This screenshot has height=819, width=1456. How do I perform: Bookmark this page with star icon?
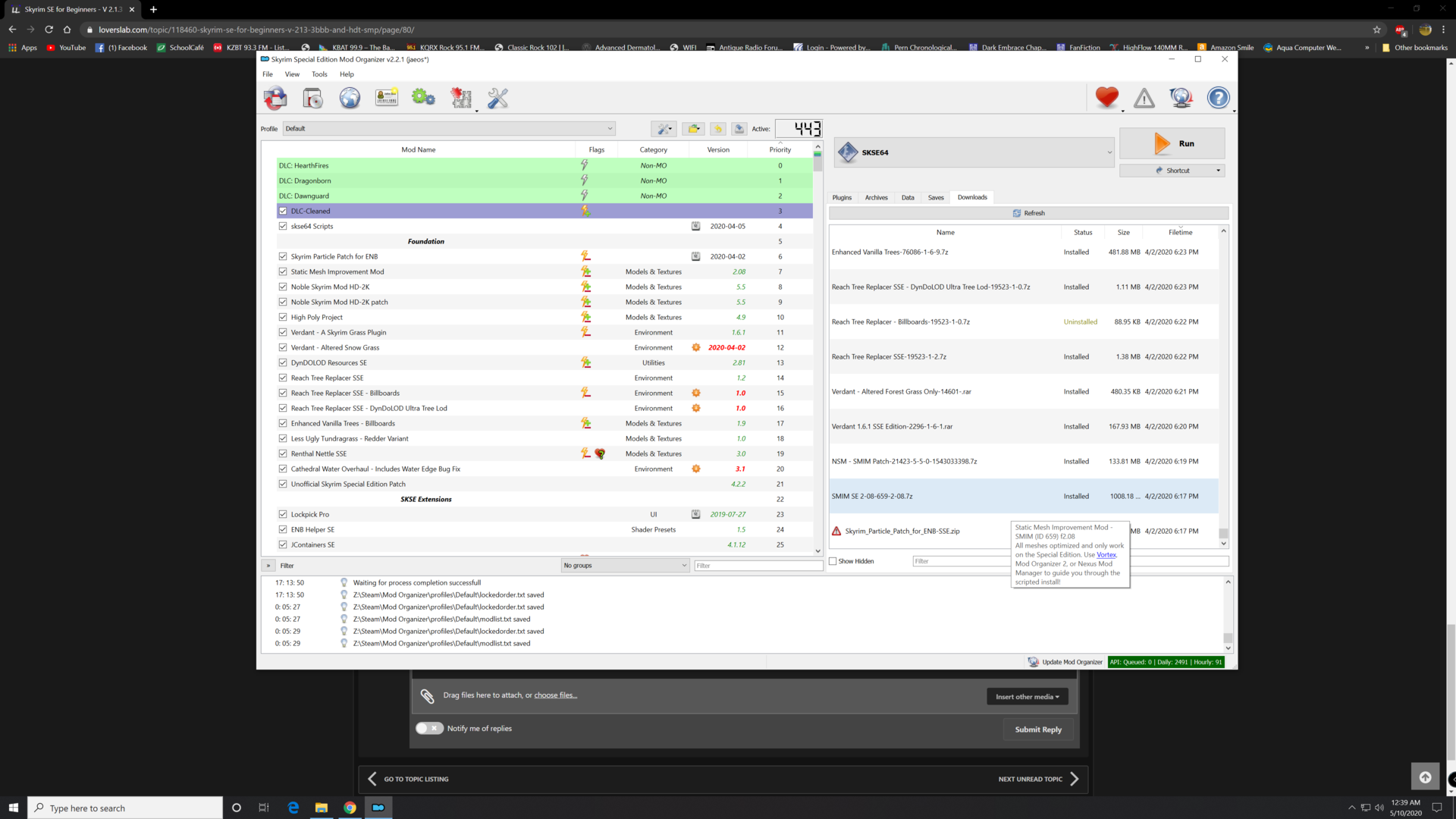click(x=1377, y=30)
